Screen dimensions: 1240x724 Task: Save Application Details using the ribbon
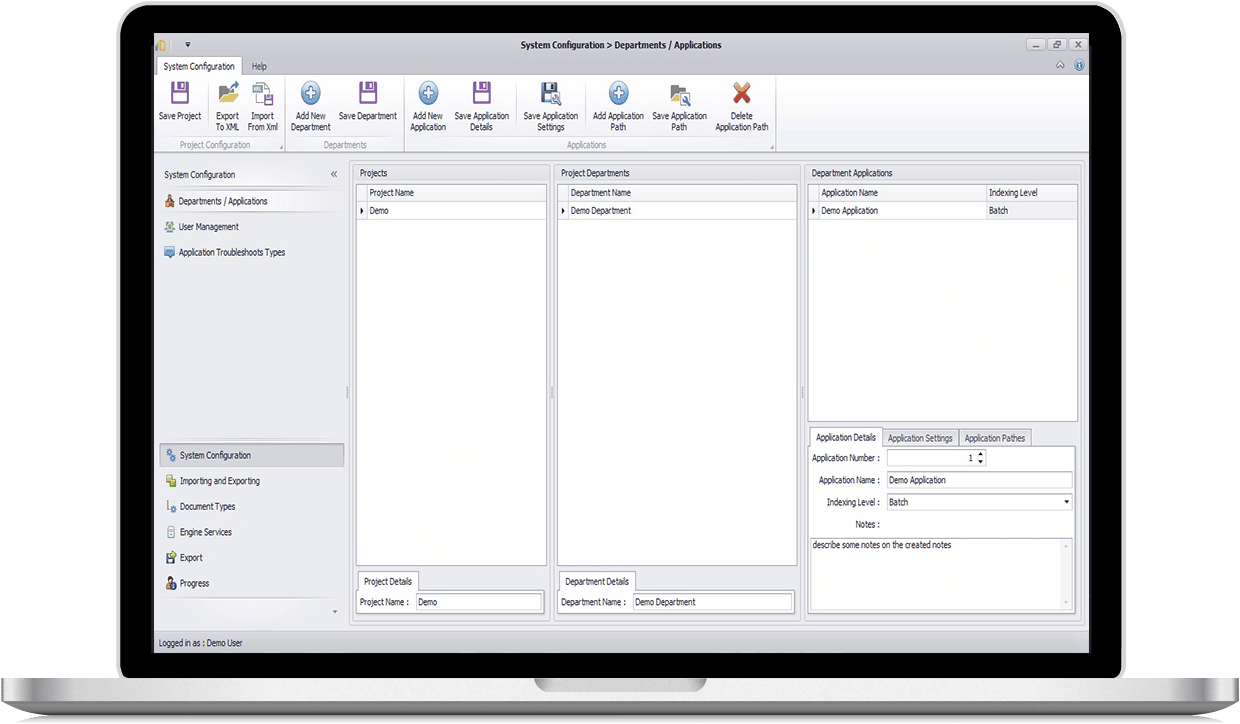coord(481,107)
